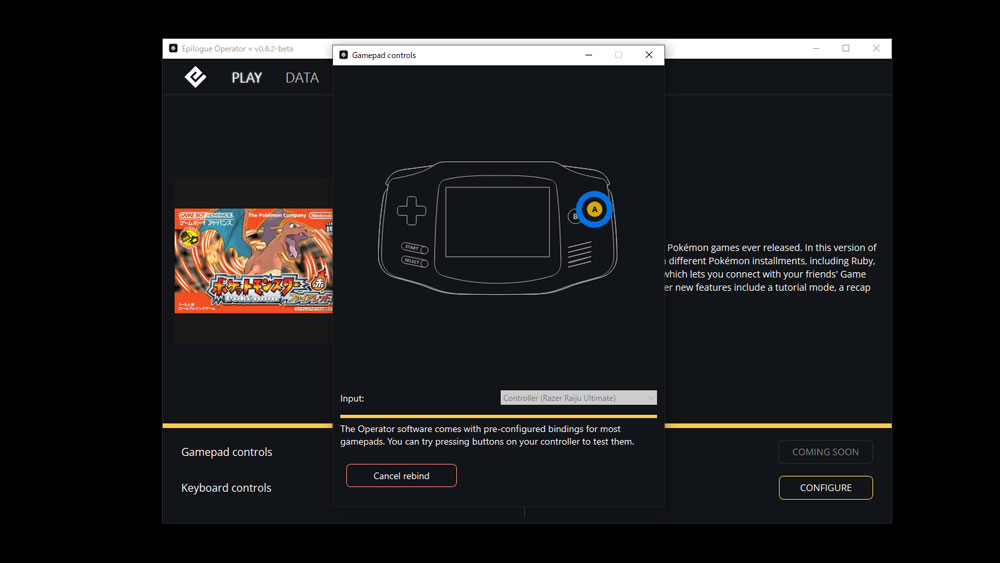The height and width of the screenshot is (563, 1000).
Task: Switch to the PLAY tab
Action: coord(246,78)
